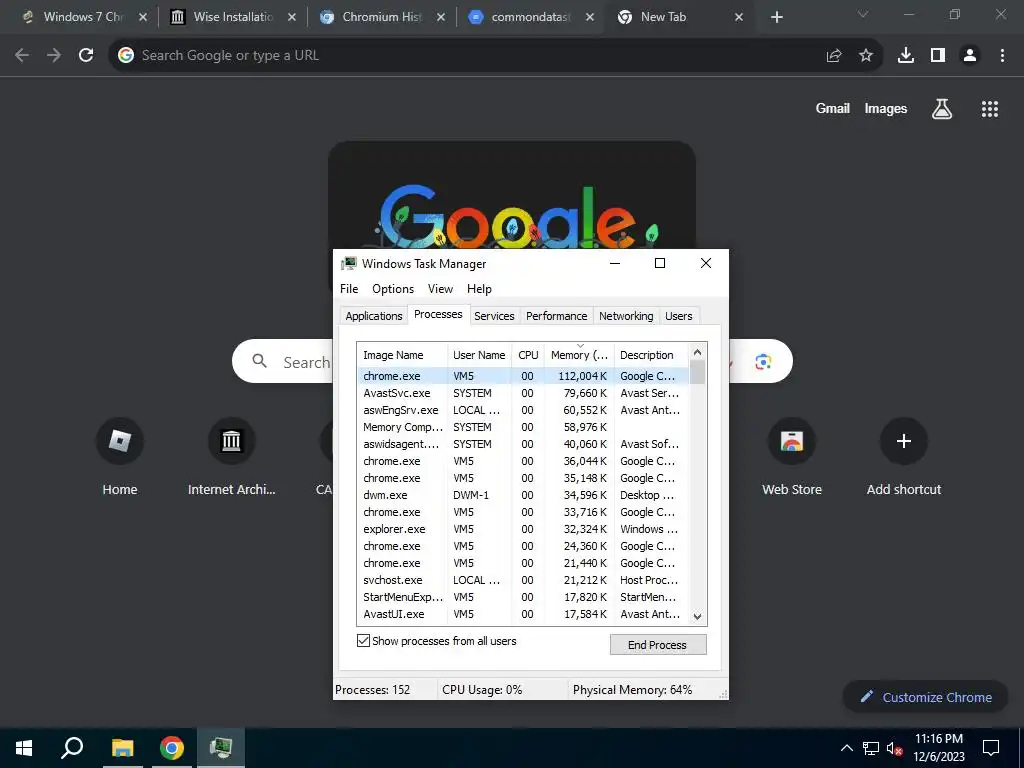The width and height of the screenshot is (1024, 768).
Task: Open Task Manager Help menu
Action: 479,289
